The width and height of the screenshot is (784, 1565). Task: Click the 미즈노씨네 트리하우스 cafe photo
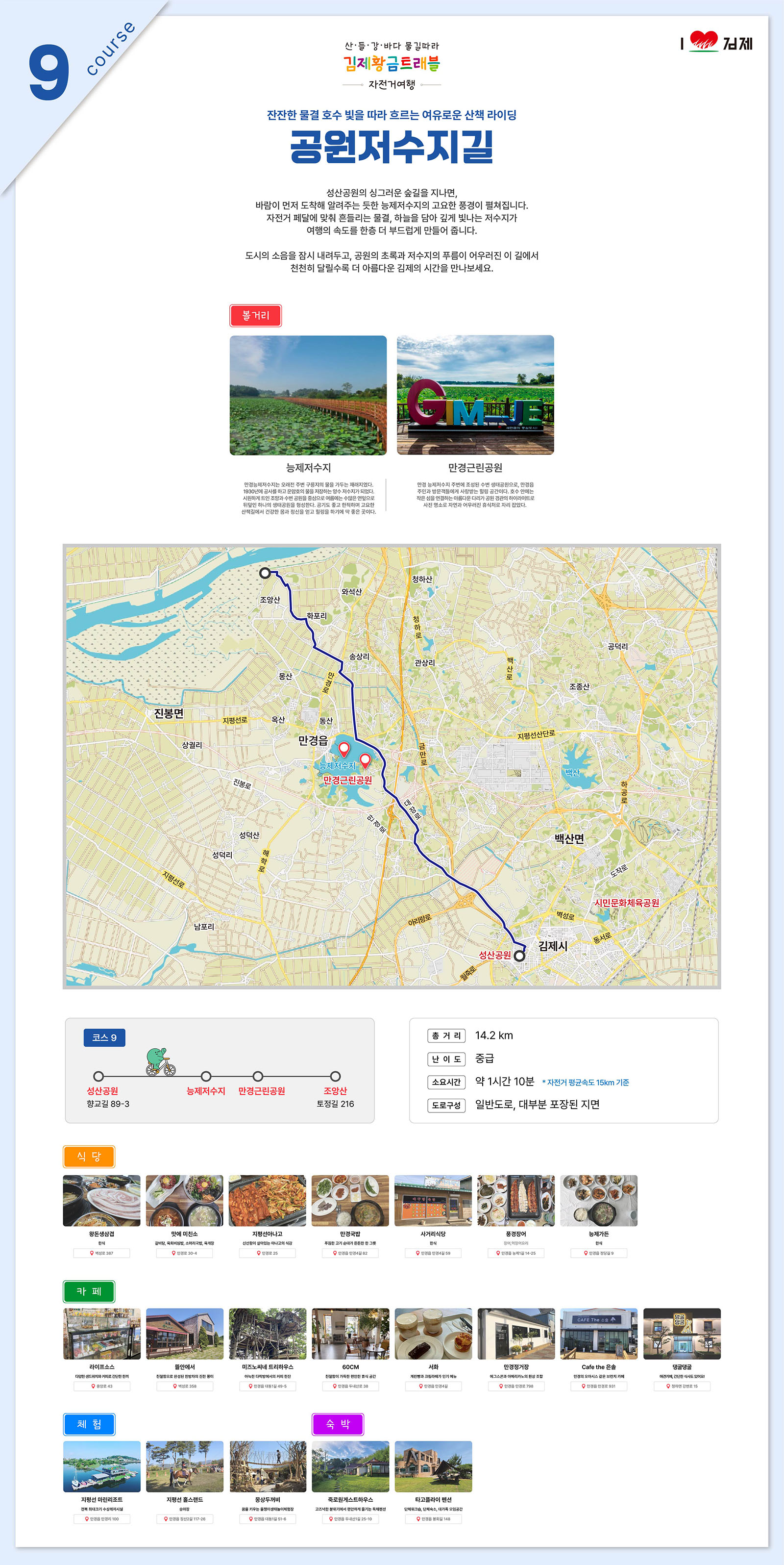(267, 1334)
